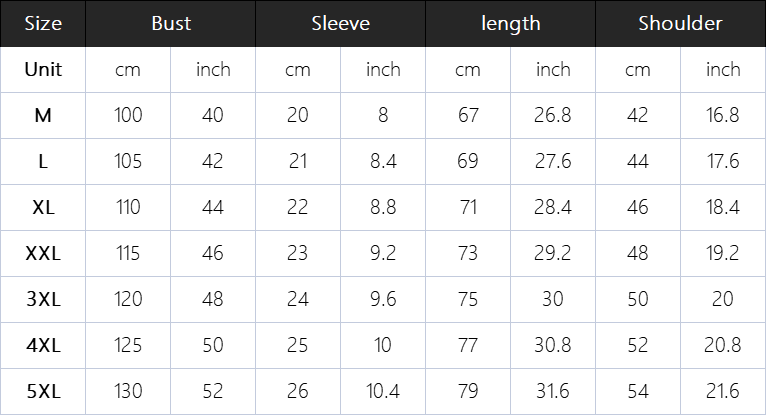Viewport: 767px width, 416px height.
Task: Click the 5XL size row label
Action: 43,391
